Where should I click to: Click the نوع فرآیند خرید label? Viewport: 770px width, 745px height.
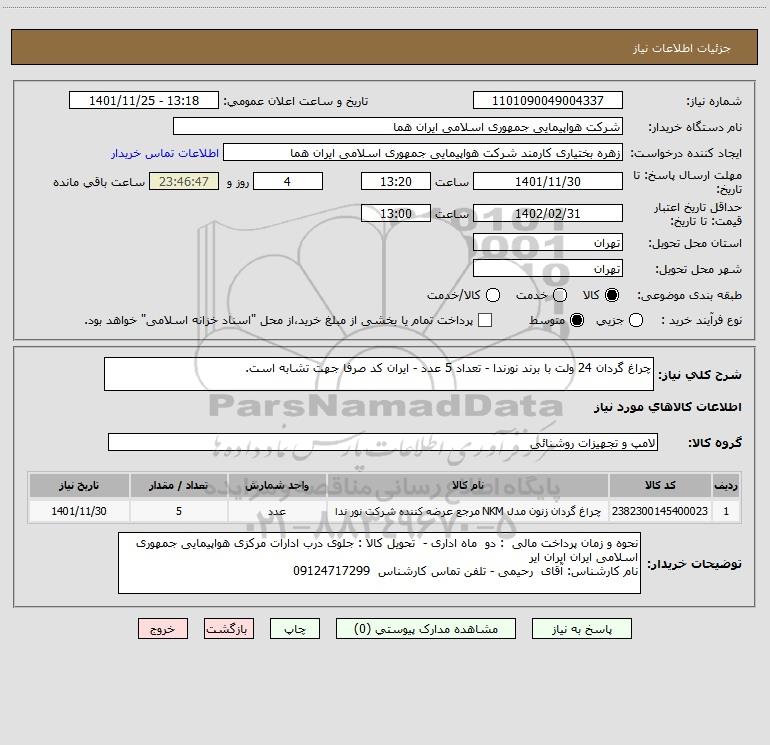tap(701, 320)
